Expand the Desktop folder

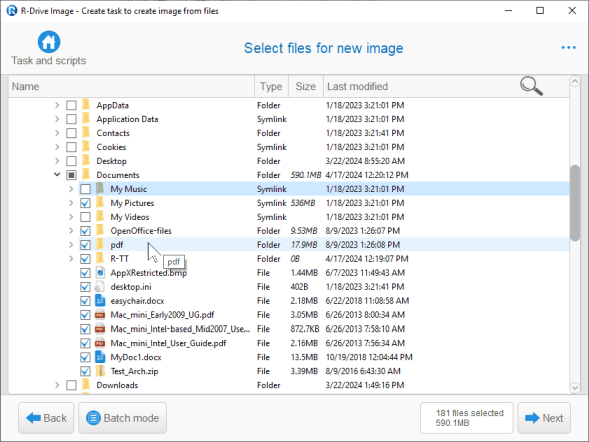(57, 161)
